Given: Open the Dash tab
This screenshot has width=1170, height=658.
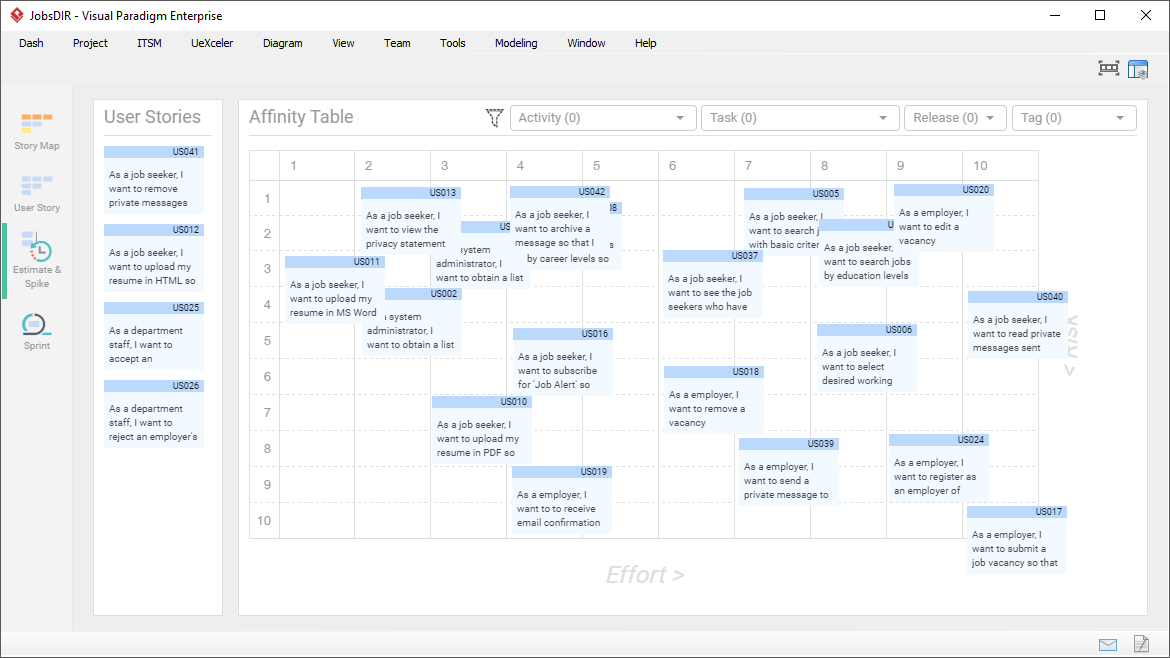Looking at the screenshot, I should [31, 43].
